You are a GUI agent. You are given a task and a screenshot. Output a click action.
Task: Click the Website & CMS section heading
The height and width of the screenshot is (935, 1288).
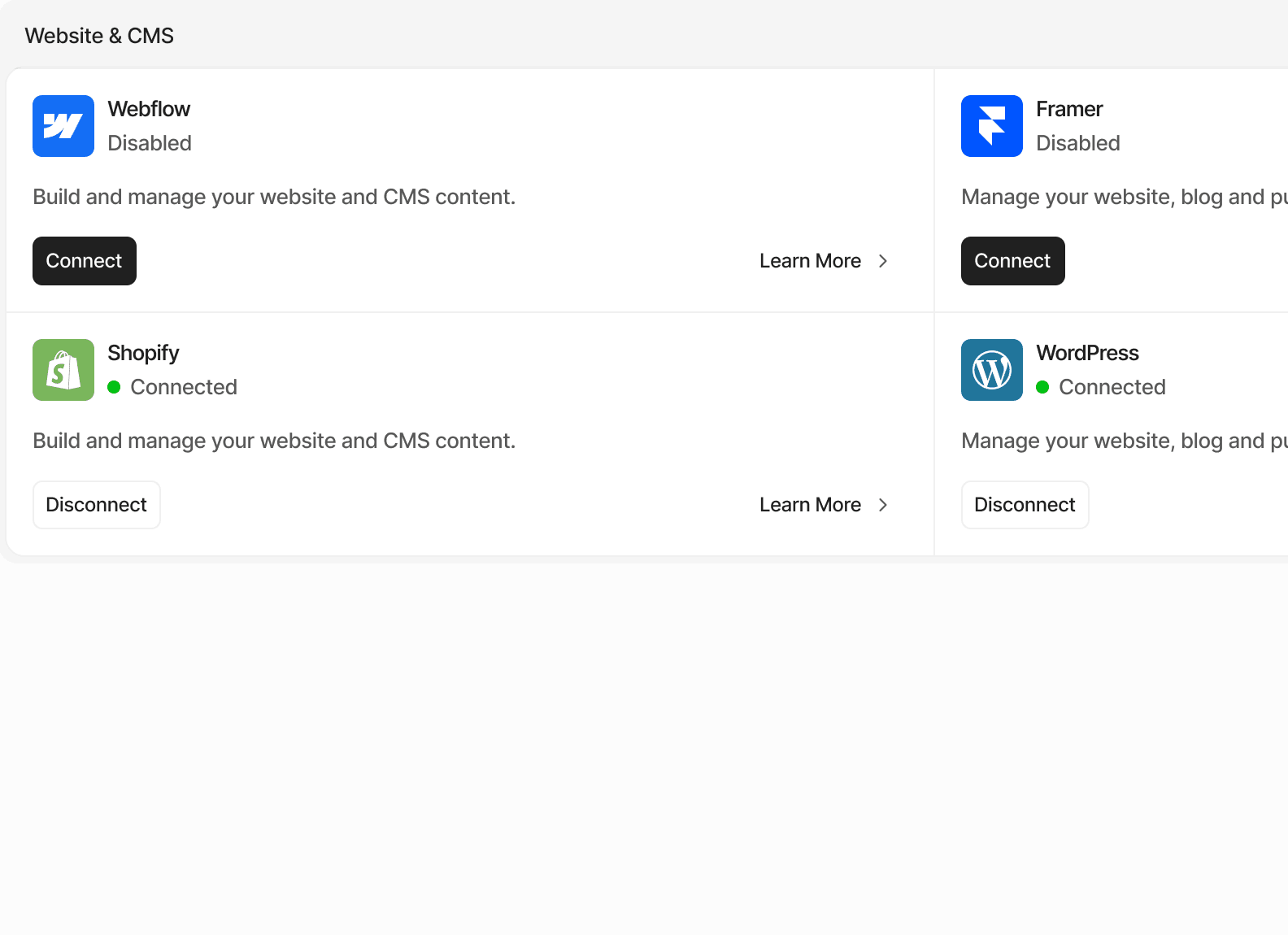coord(99,36)
